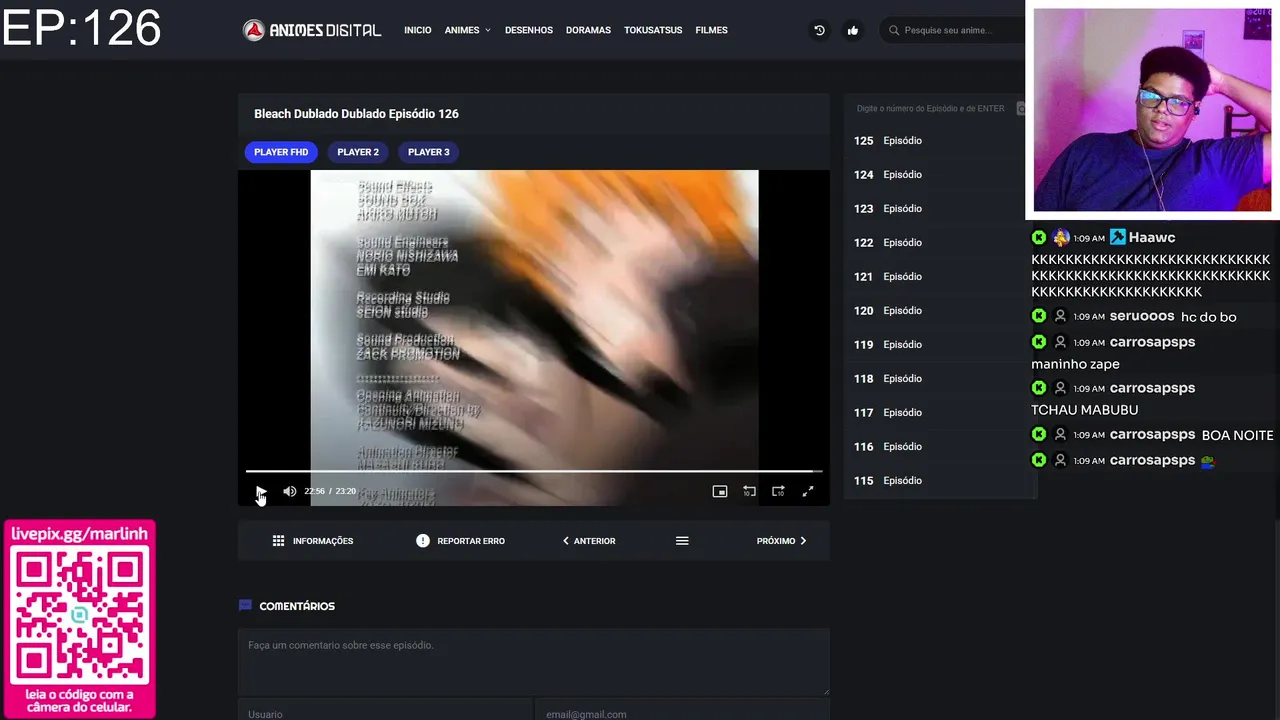Skip forward 10 seconds
Screen dimensions: 1280x720
pyautogui.click(x=778, y=491)
